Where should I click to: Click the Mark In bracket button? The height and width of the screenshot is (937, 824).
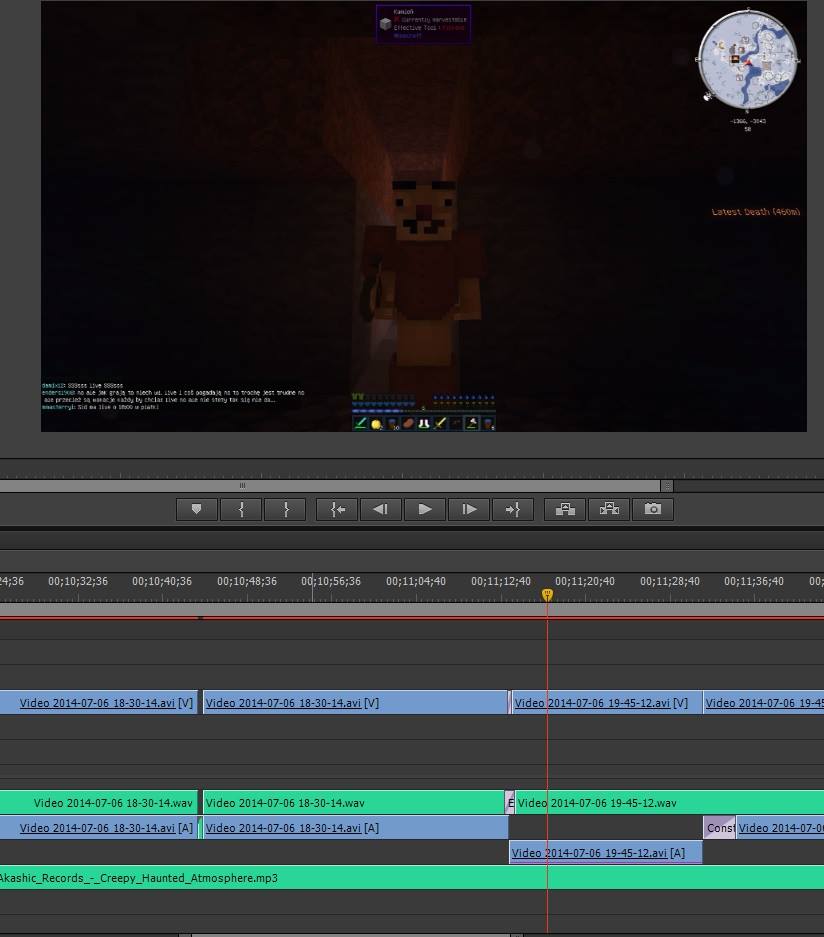pos(241,509)
